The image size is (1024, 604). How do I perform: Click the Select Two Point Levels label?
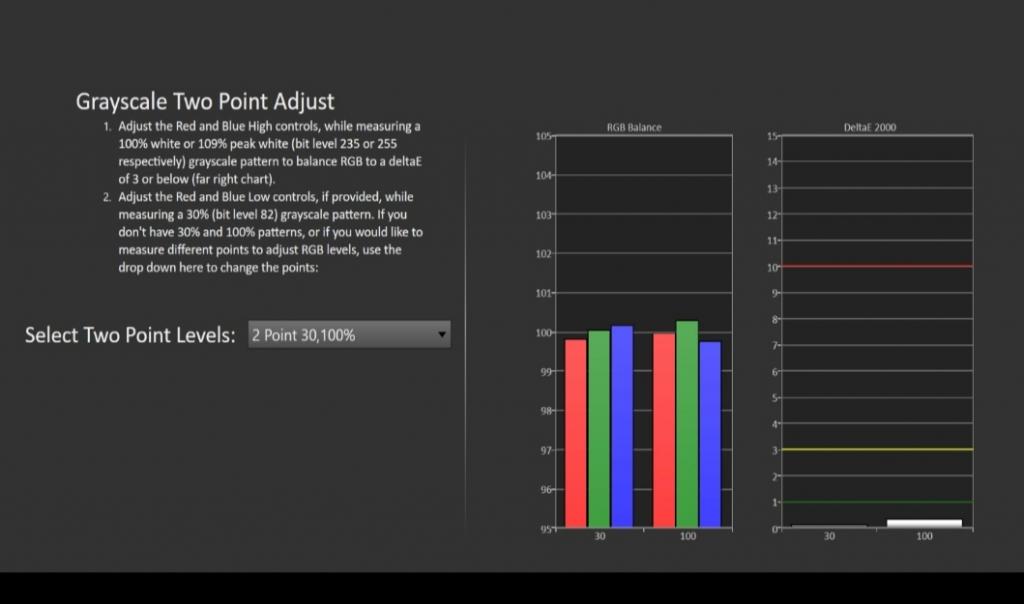tap(129, 335)
